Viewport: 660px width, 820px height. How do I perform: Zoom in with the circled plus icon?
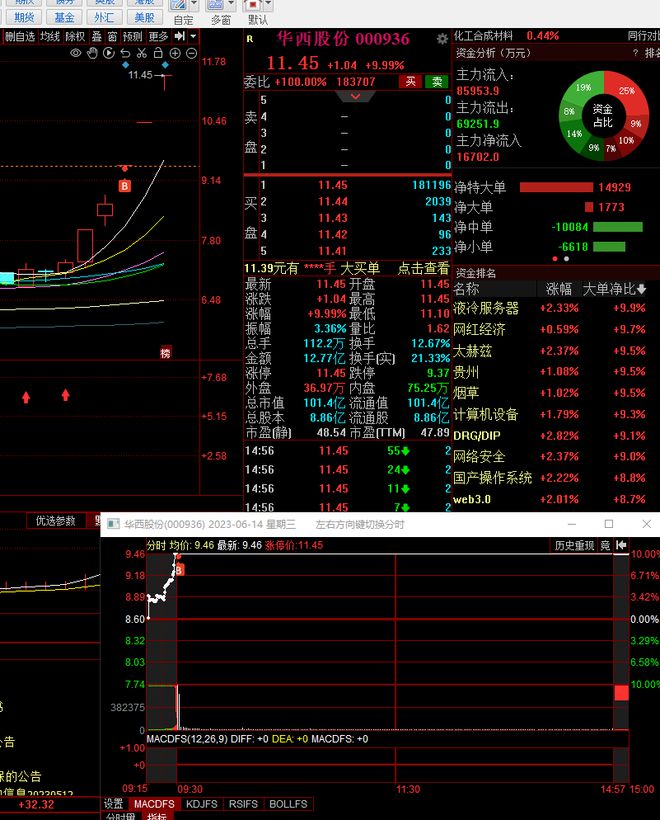pos(175,53)
